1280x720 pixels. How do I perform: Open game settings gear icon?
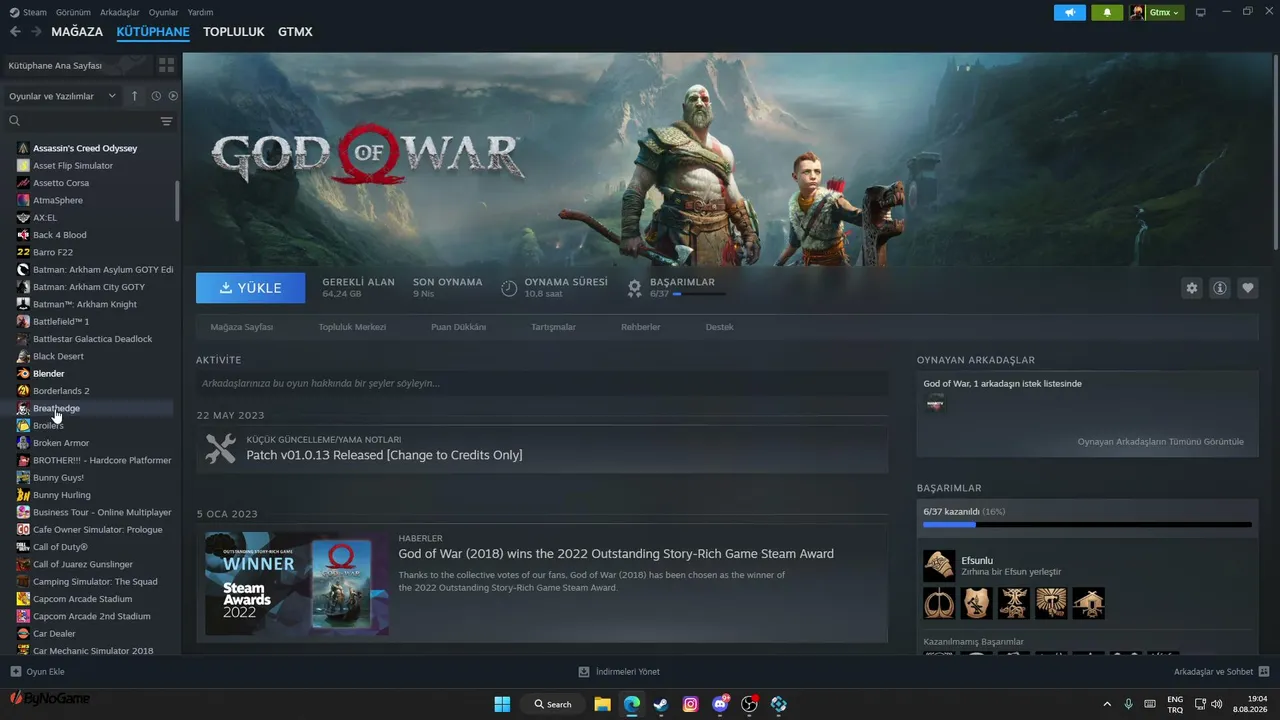[1192, 288]
